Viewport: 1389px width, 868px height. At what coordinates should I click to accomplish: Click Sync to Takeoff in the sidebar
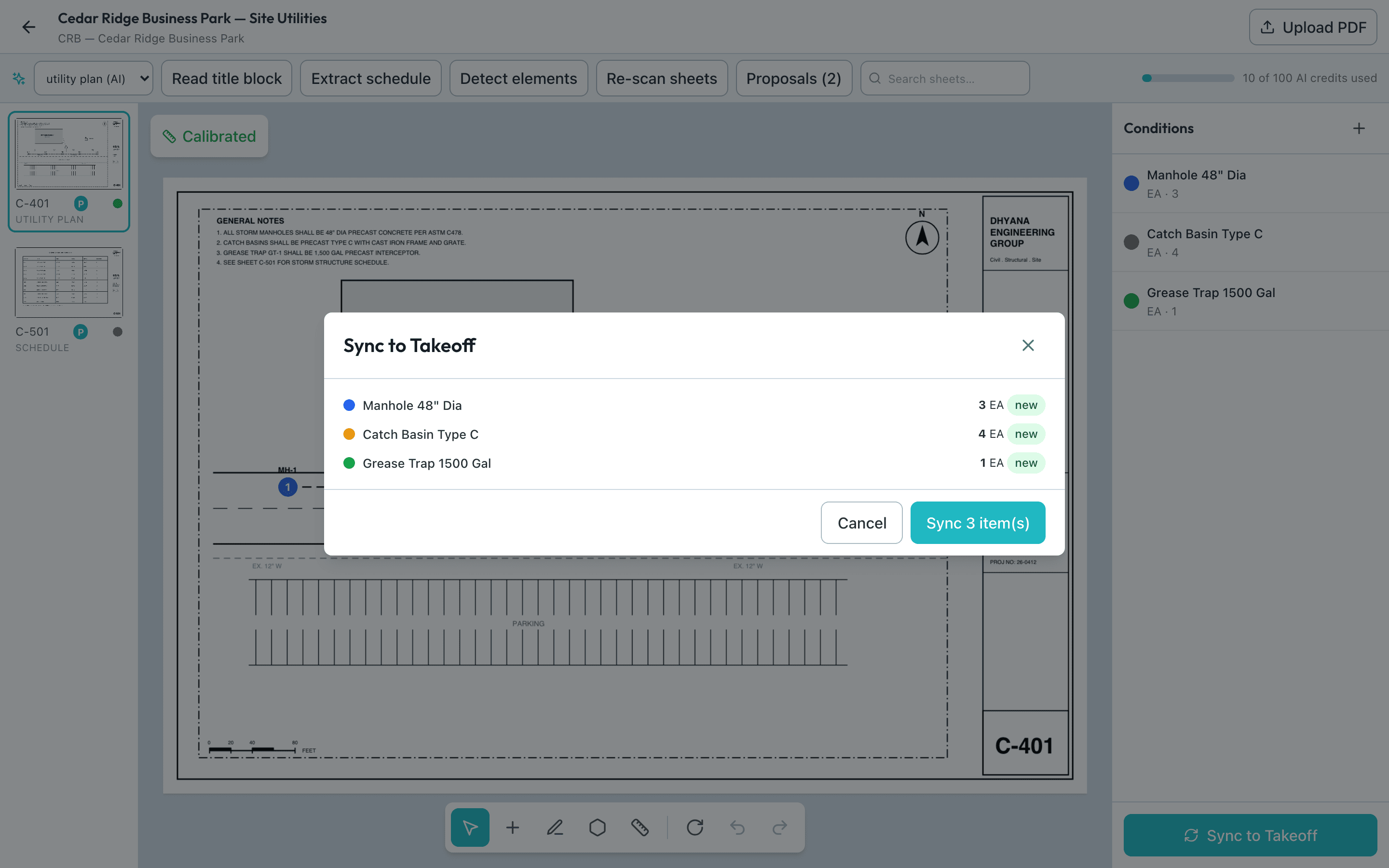pyautogui.click(x=1250, y=835)
